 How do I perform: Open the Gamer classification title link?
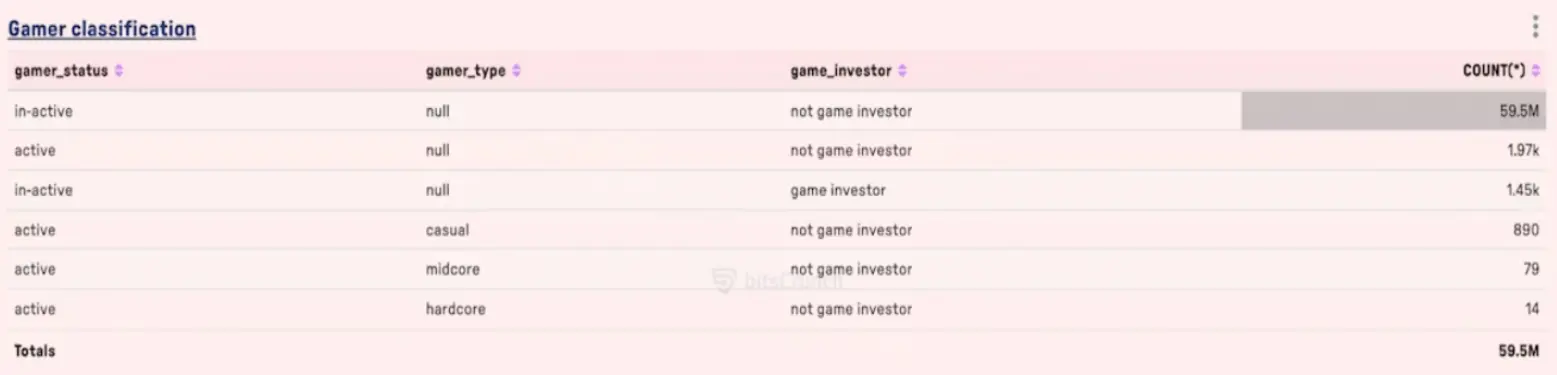click(x=101, y=29)
